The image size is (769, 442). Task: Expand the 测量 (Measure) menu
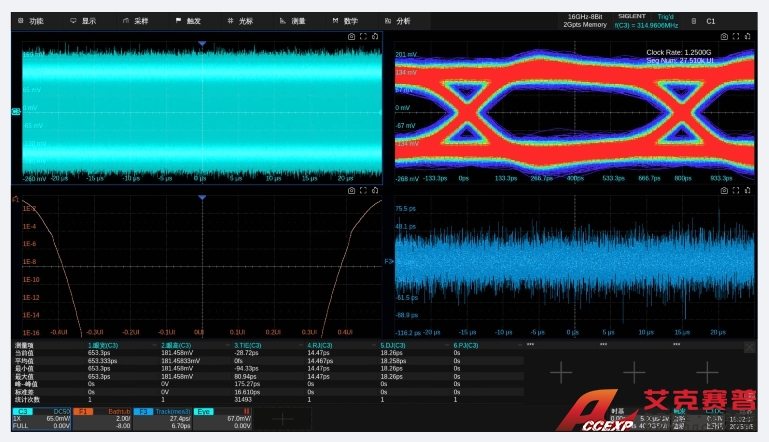pyautogui.click(x=293, y=20)
